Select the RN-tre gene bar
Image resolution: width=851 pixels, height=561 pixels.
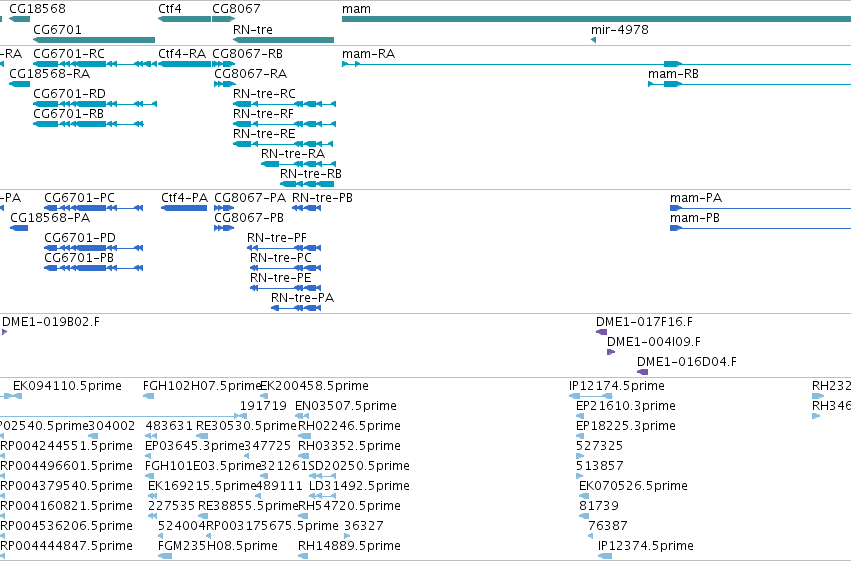pos(283,40)
